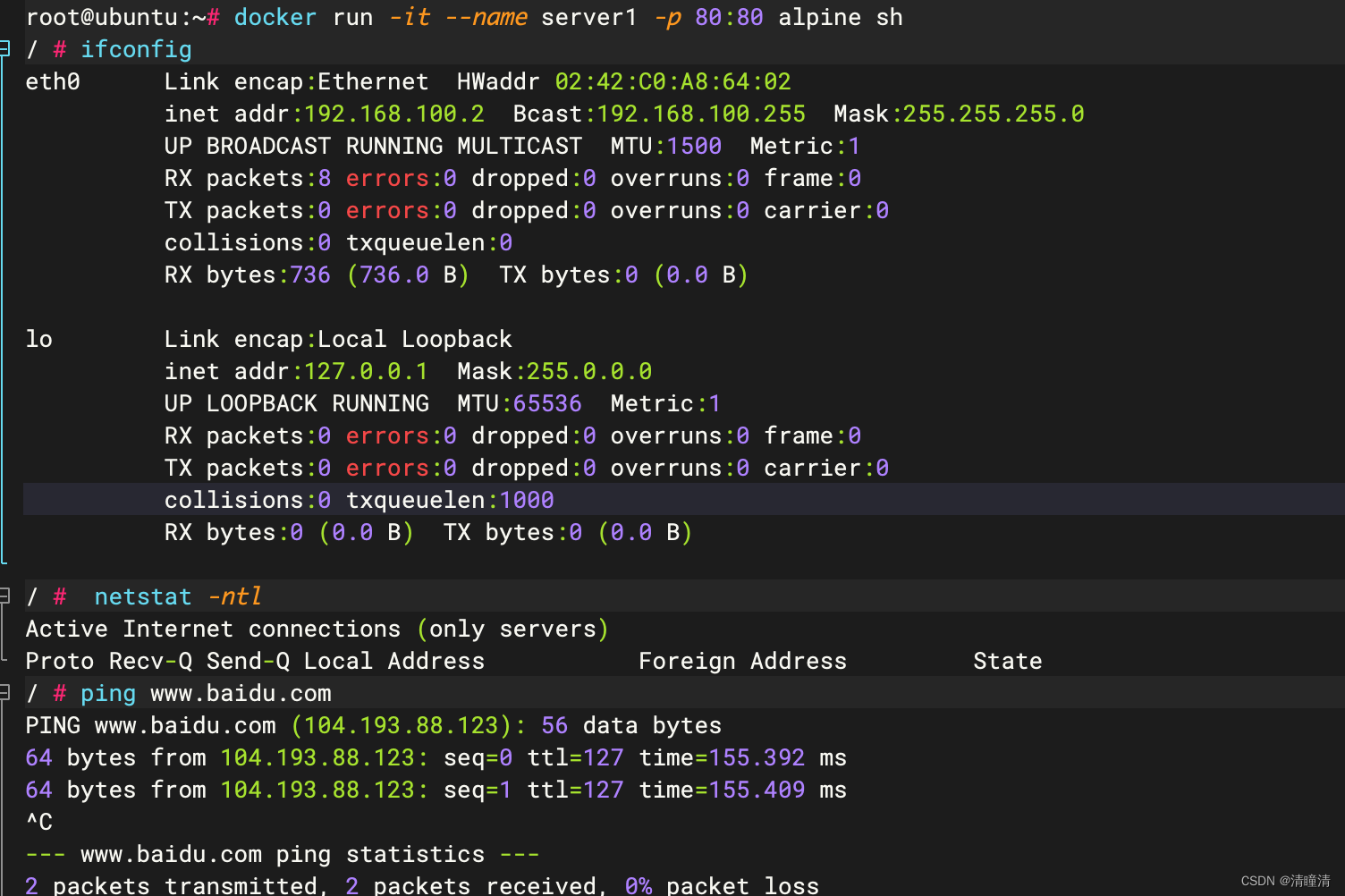Collapse the netstat -ntl output block
The image size is (1345, 896).
point(4,596)
